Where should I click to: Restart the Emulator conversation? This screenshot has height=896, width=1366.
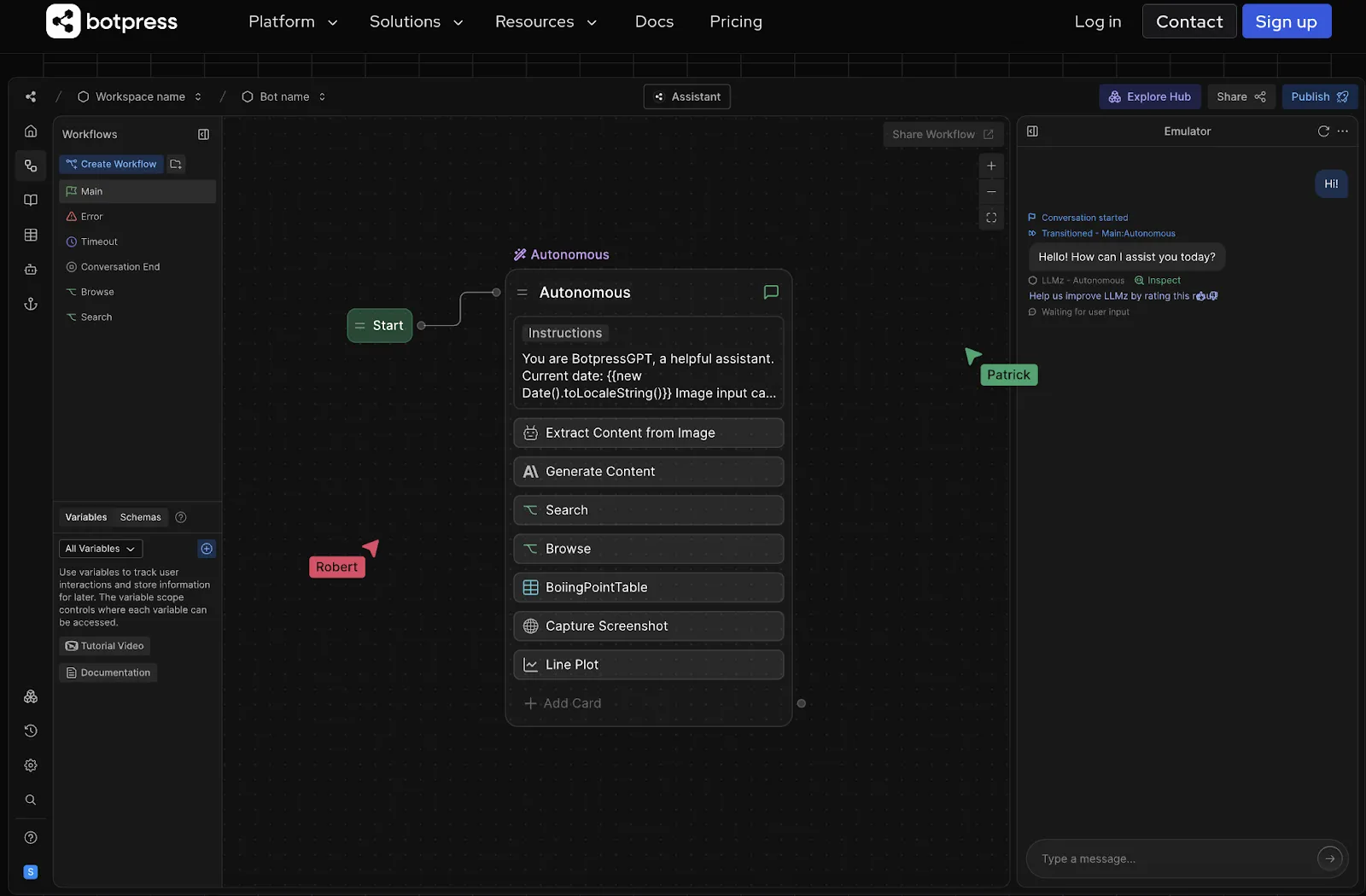pos(1323,131)
